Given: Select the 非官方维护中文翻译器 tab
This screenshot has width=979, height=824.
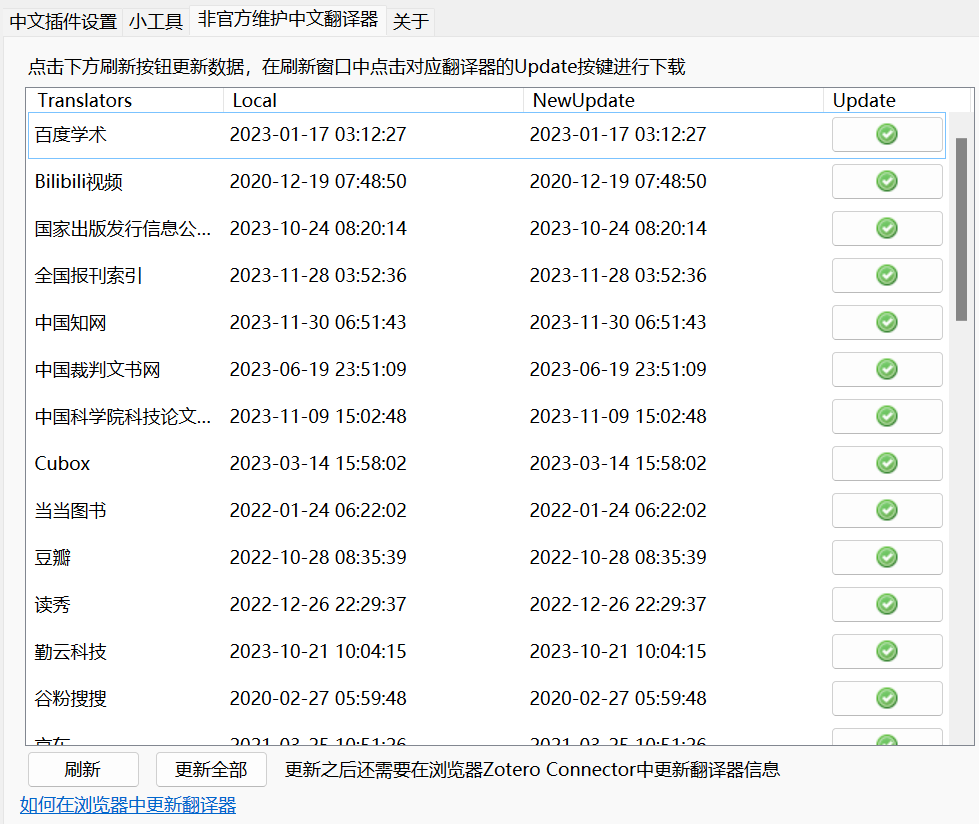Looking at the screenshot, I should 288,19.
